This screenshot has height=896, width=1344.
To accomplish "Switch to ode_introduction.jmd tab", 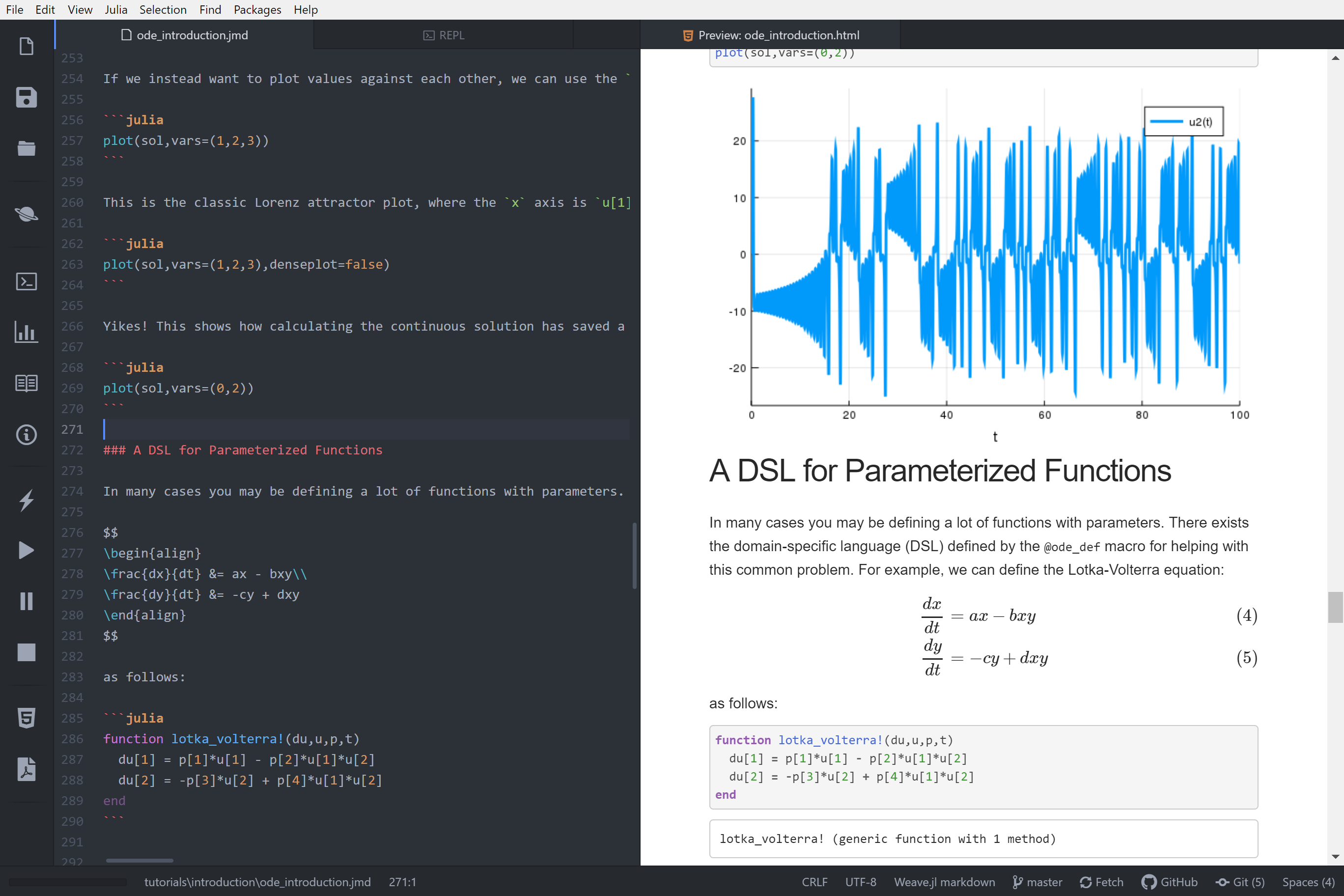I will [x=185, y=35].
